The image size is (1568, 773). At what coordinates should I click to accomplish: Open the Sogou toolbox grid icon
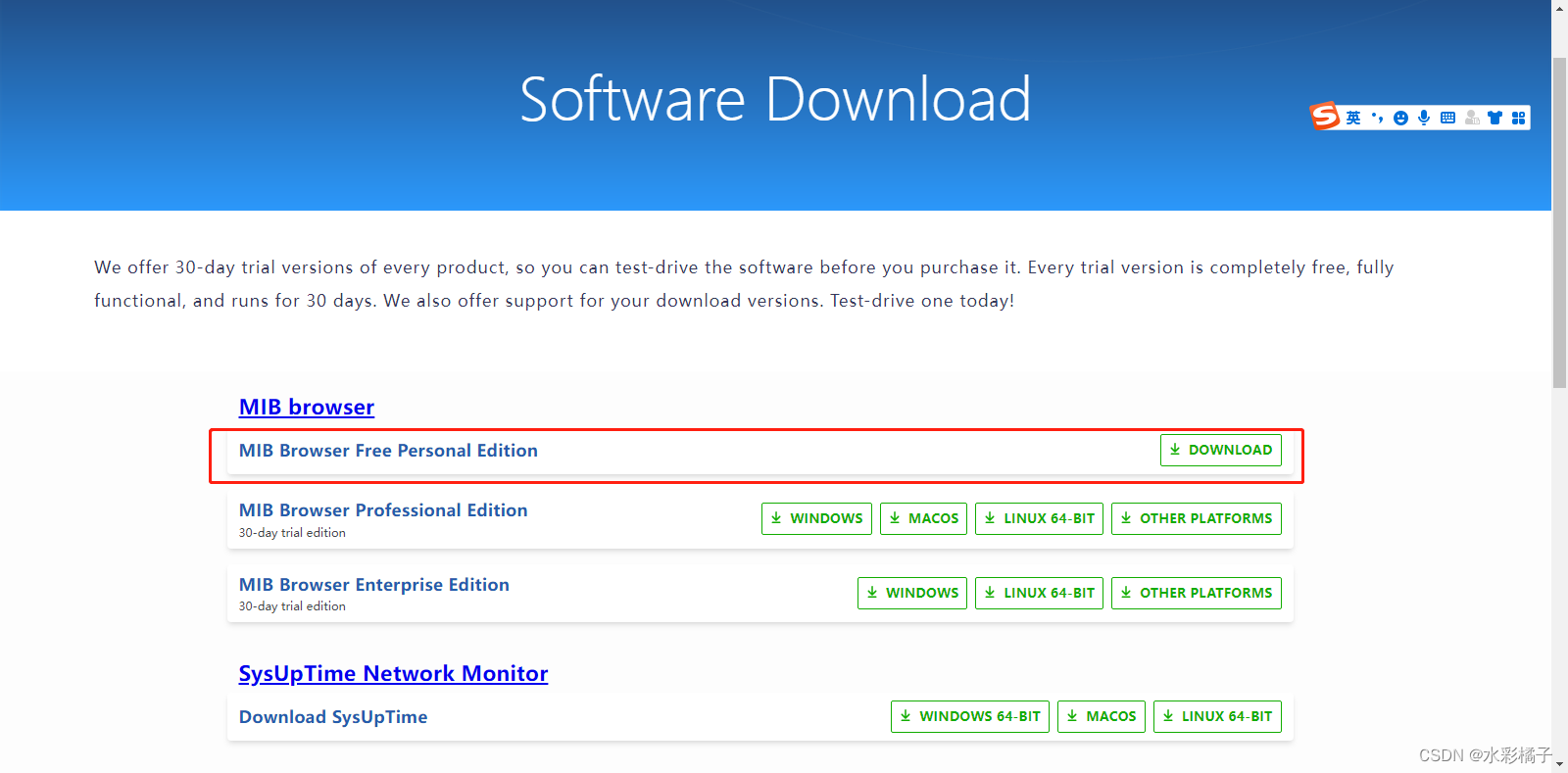point(1518,118)
